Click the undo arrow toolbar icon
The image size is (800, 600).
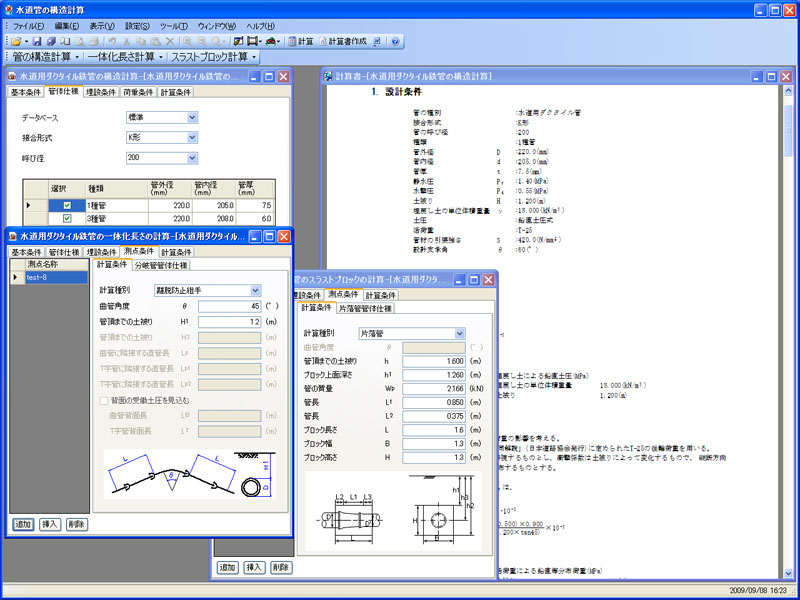coord(113,41)
